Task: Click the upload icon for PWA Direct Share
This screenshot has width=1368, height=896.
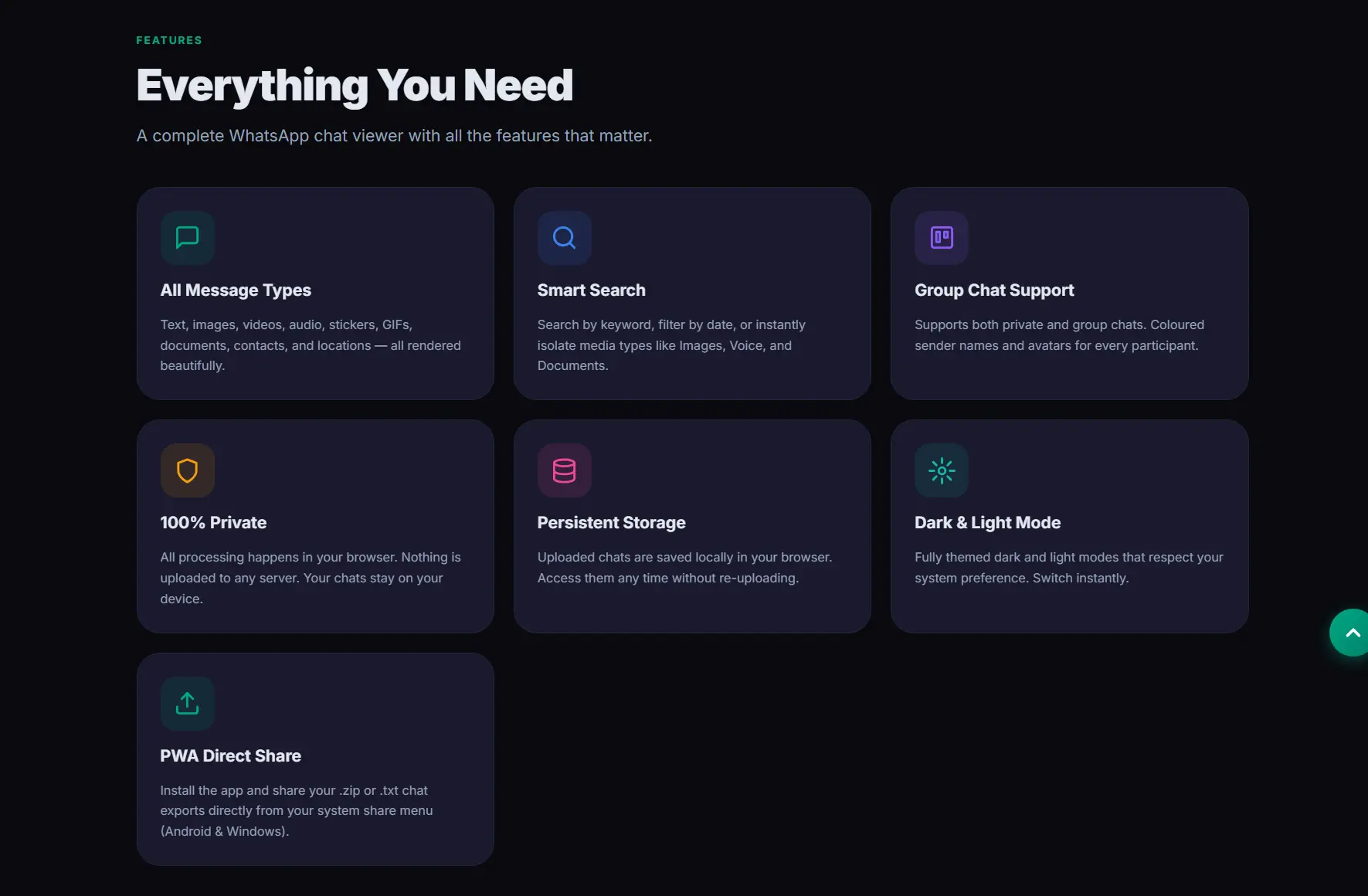Action: [187, 703]
